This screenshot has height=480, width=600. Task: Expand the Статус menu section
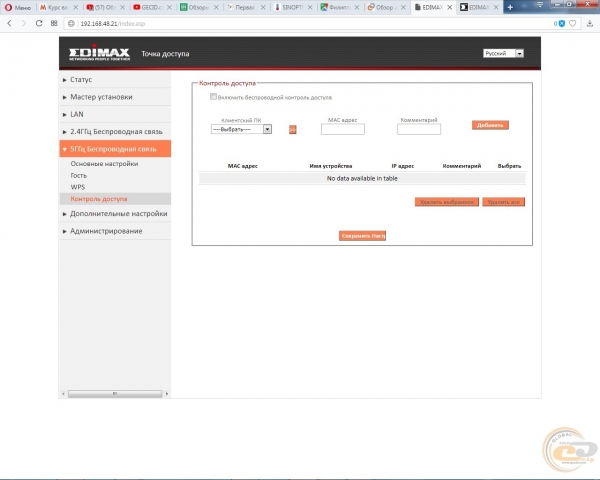pyautogui.click(x=115, y=80)
